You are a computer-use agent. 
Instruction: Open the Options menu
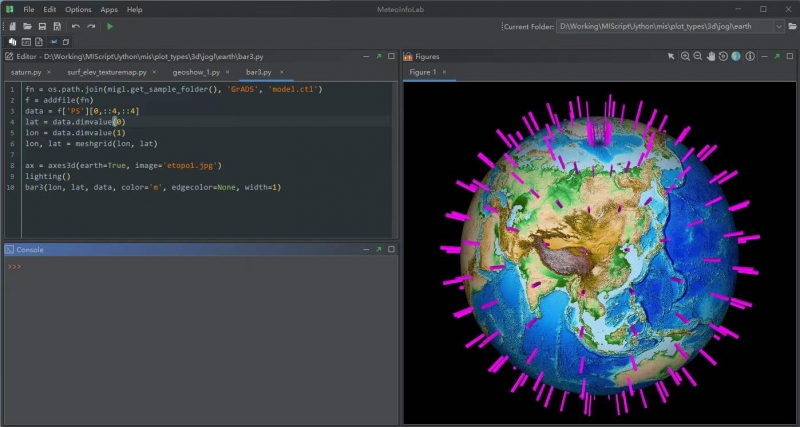pos(78,9)
